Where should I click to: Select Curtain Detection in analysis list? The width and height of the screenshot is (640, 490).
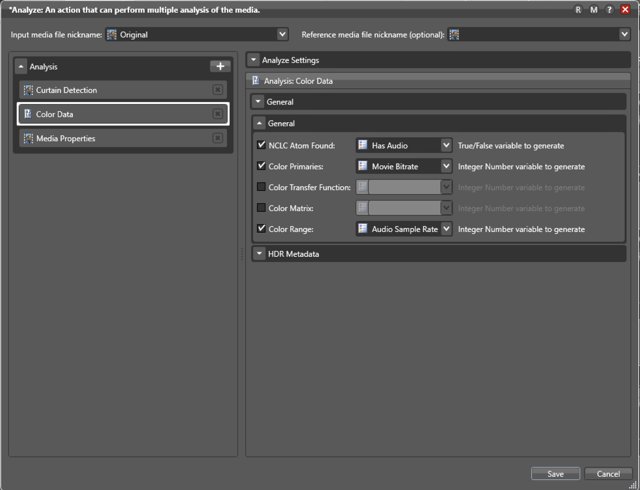pos(123,90)
